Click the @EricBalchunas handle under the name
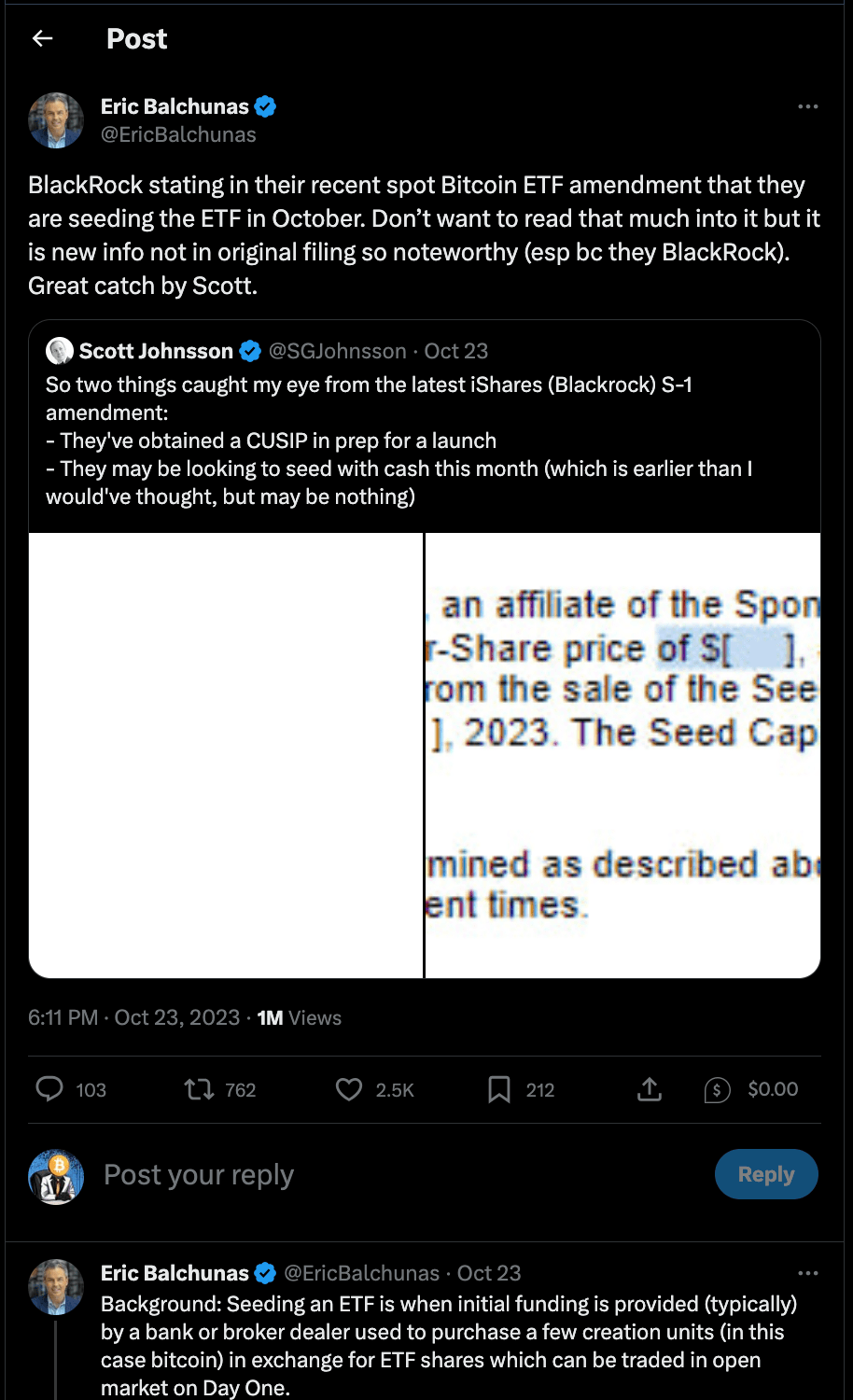 [178, 134]
